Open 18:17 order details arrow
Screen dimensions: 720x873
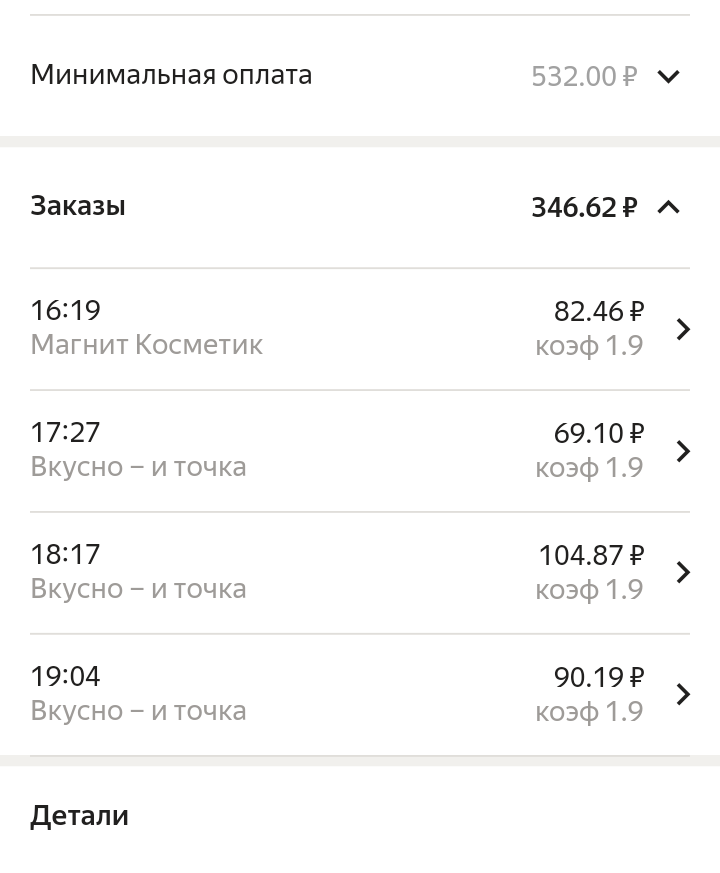(x=683, y=572)
